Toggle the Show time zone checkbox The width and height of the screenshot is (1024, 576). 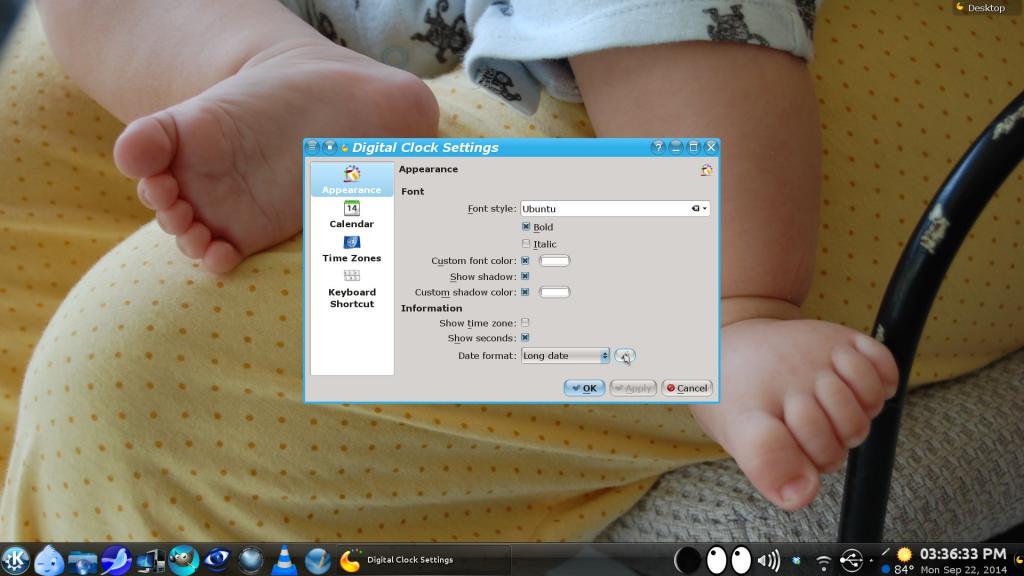pos(526,323)
